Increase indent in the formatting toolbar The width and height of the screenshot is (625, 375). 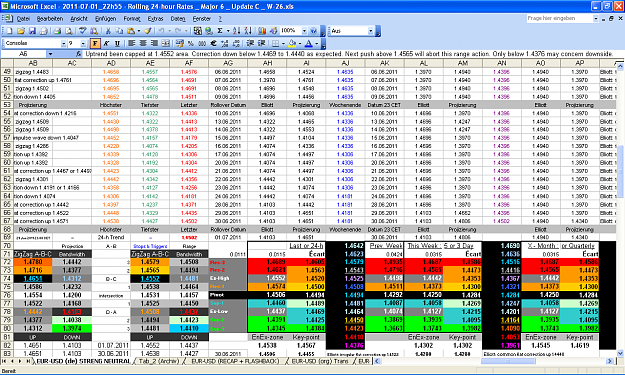tap(262, 43)
